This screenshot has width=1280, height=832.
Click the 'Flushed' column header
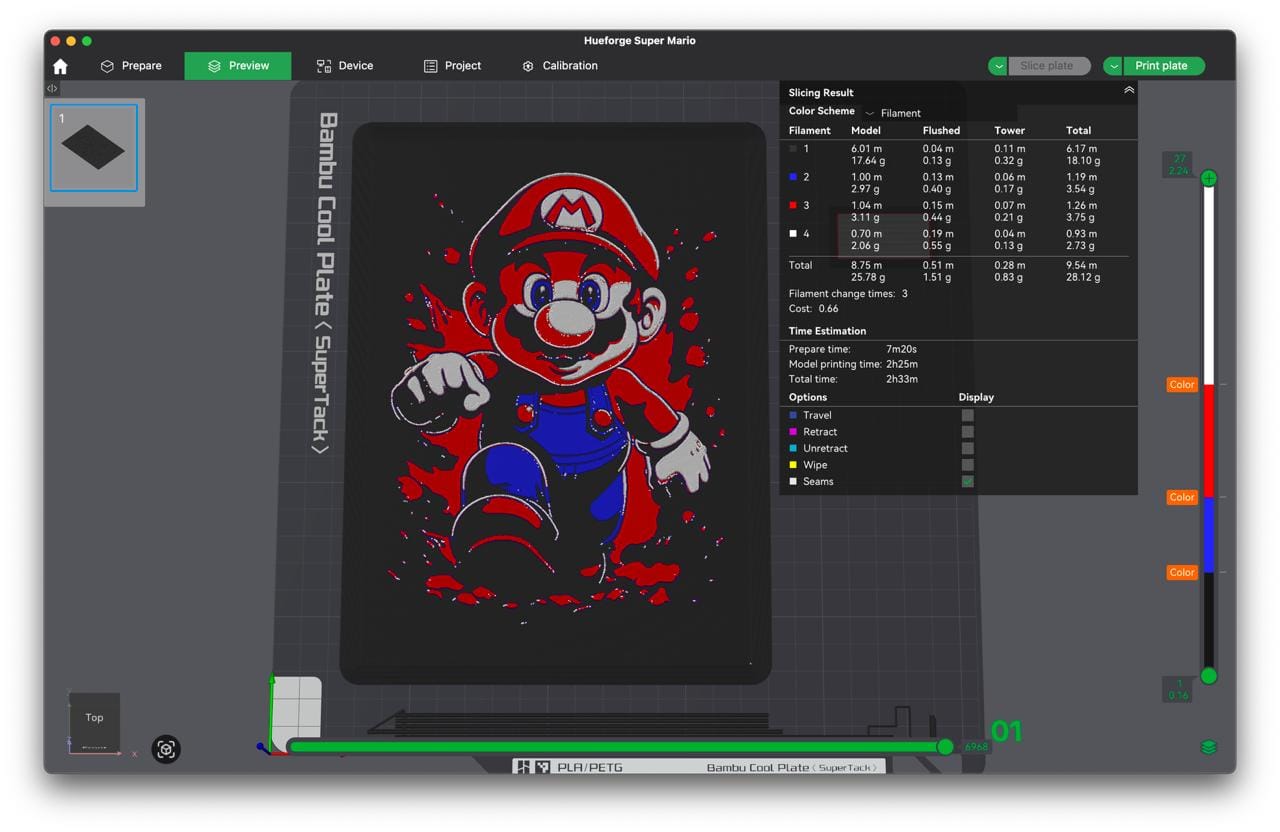point(941,130)
